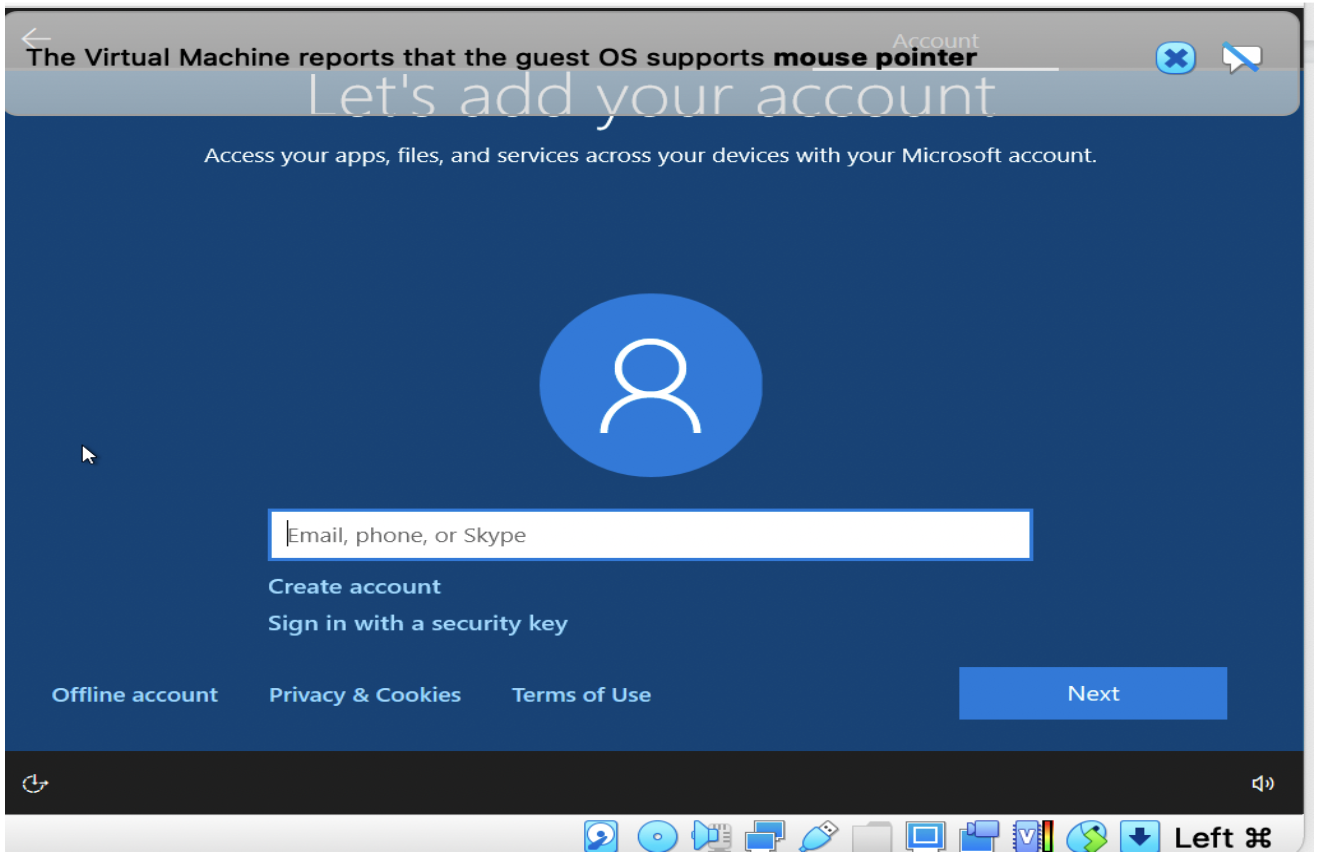Mute the volume speaker icon
The image size is (1318, 856).
click(1263, 783)
